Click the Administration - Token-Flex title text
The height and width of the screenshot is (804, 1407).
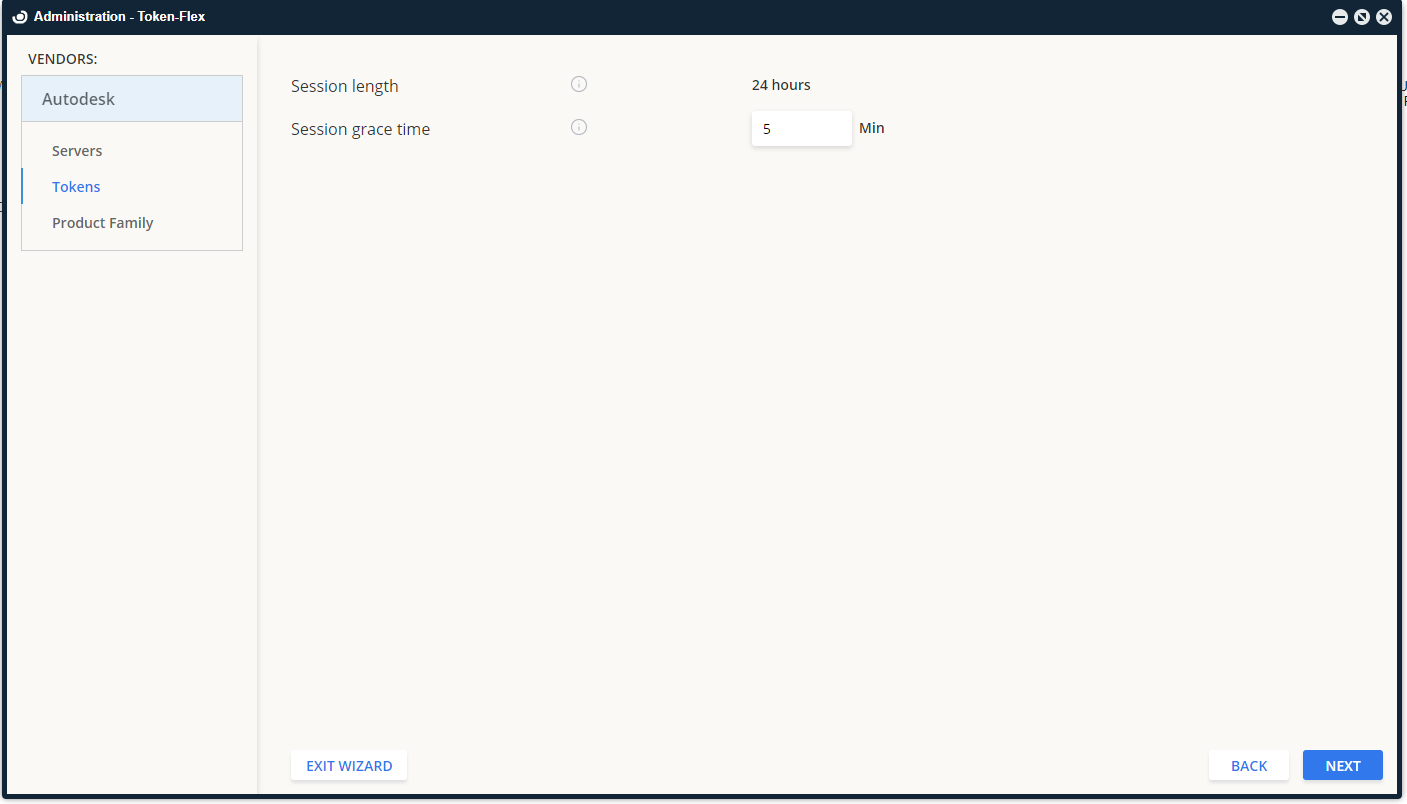pos(119,17)
